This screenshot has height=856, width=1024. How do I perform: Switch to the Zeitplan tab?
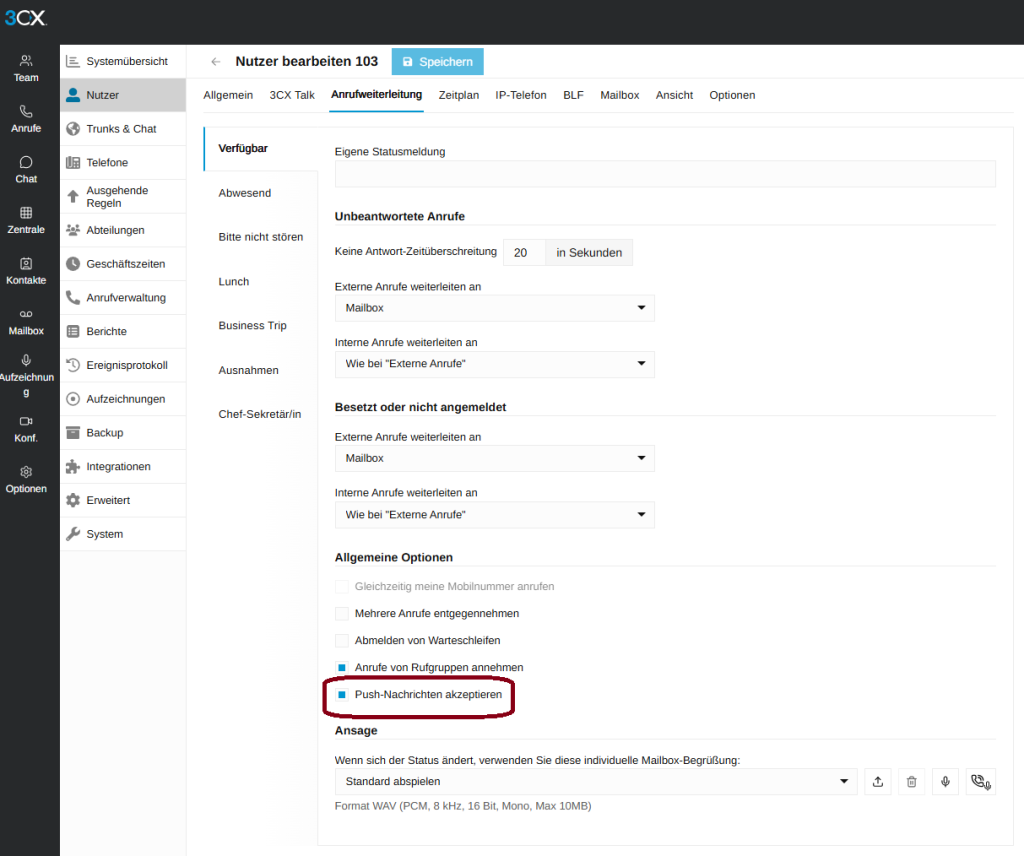coord(458,95)
